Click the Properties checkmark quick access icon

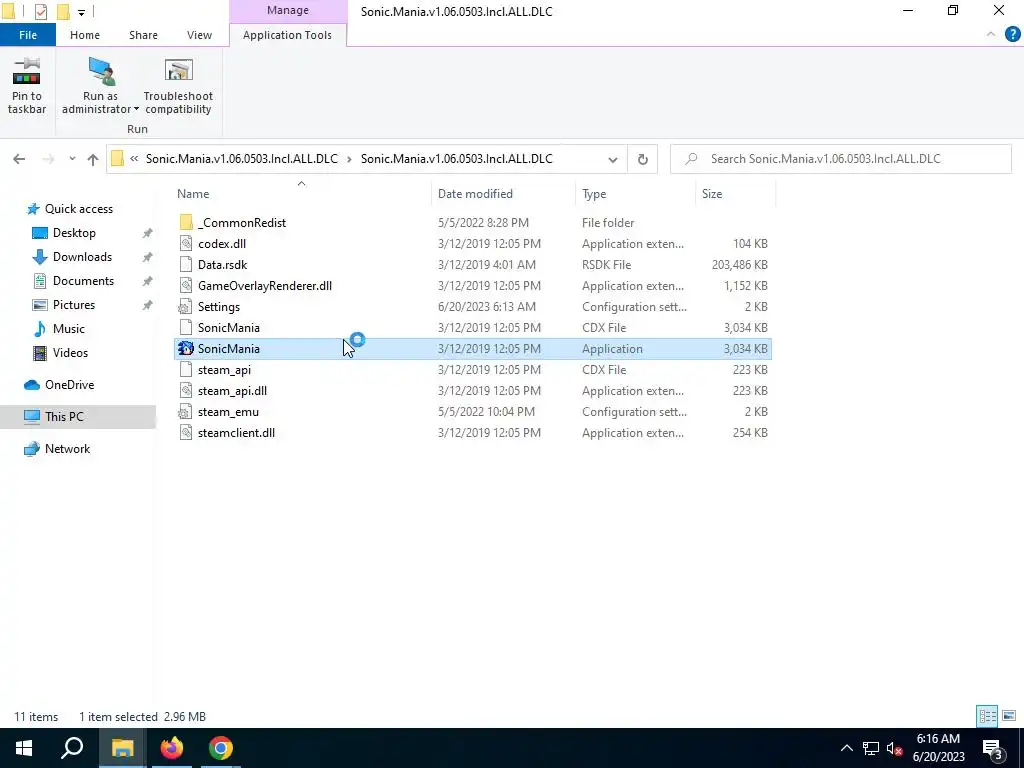[40, 11]
